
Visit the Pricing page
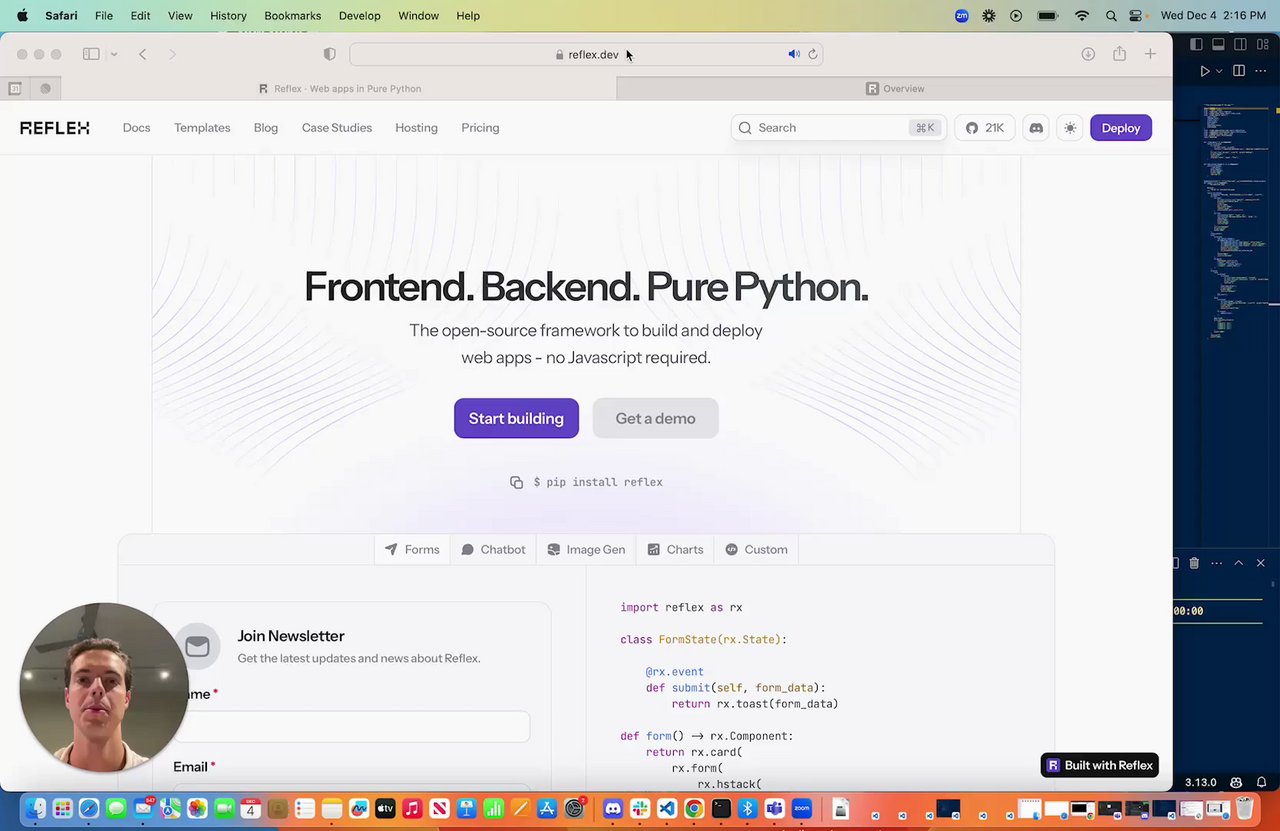coord(480,128)
